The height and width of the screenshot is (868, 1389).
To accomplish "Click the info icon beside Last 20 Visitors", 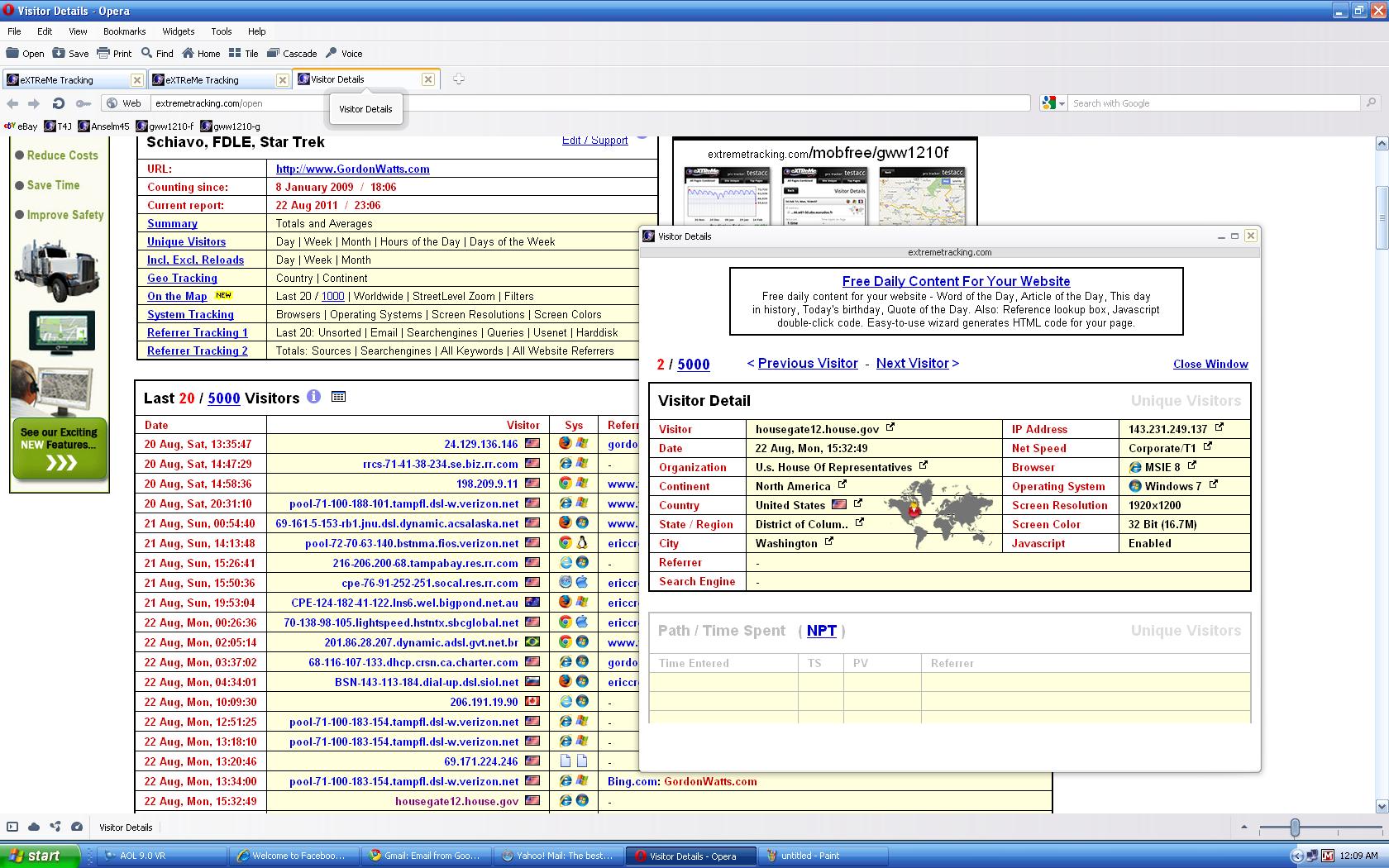I will [313, 397].
